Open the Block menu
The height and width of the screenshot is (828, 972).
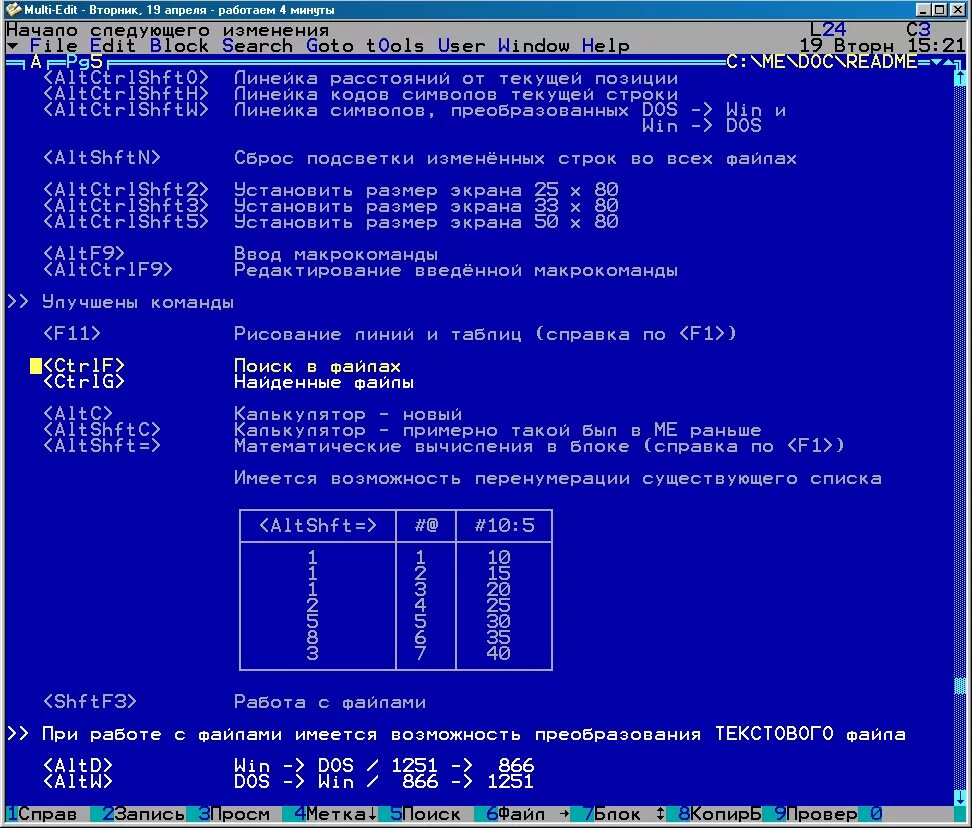(179, 46)
